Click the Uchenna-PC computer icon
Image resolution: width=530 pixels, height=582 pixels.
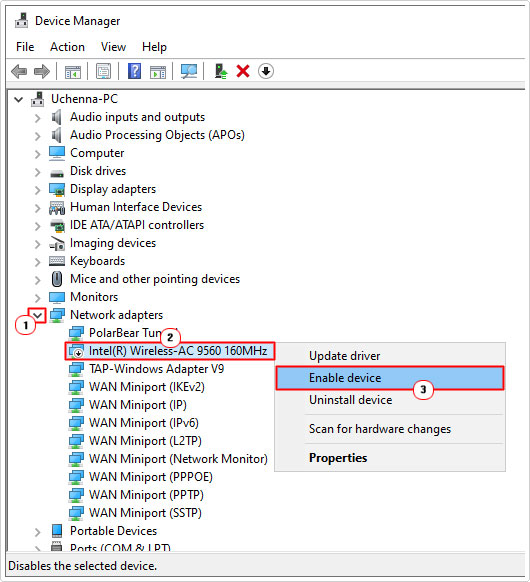tap(37, 99)
